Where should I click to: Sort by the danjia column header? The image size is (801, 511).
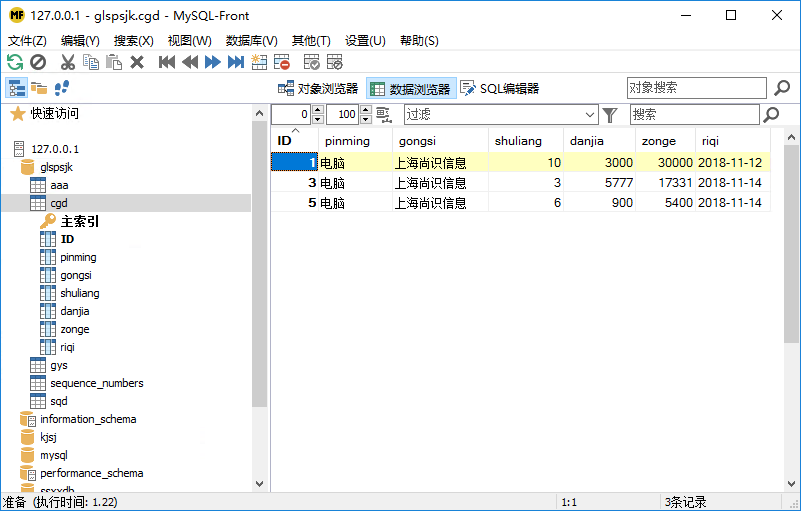(x=599, y=141)
